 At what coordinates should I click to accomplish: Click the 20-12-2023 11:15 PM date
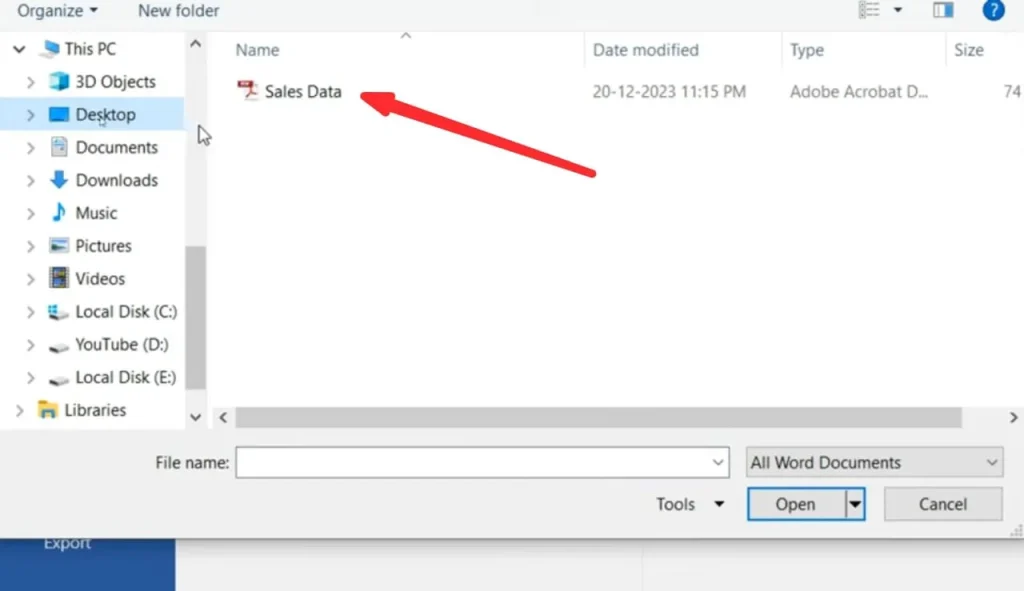click(x=669, y=91)
